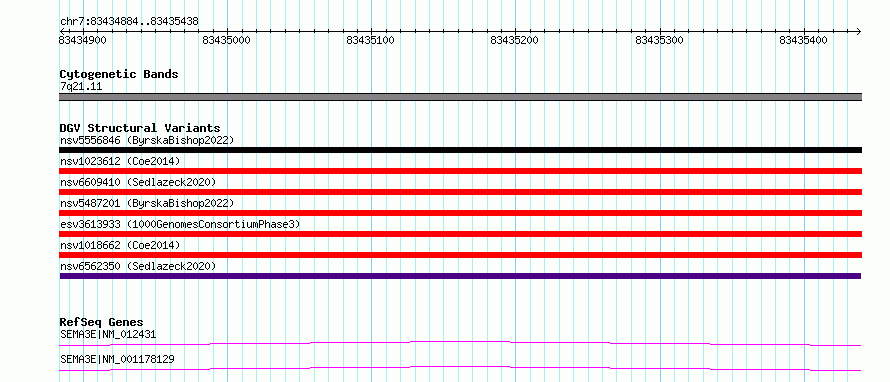Open variant nsv5487201 (ByrskaBishop2022) label
The height and width of the screenshot is (382, 890).
tap(146, 203)
